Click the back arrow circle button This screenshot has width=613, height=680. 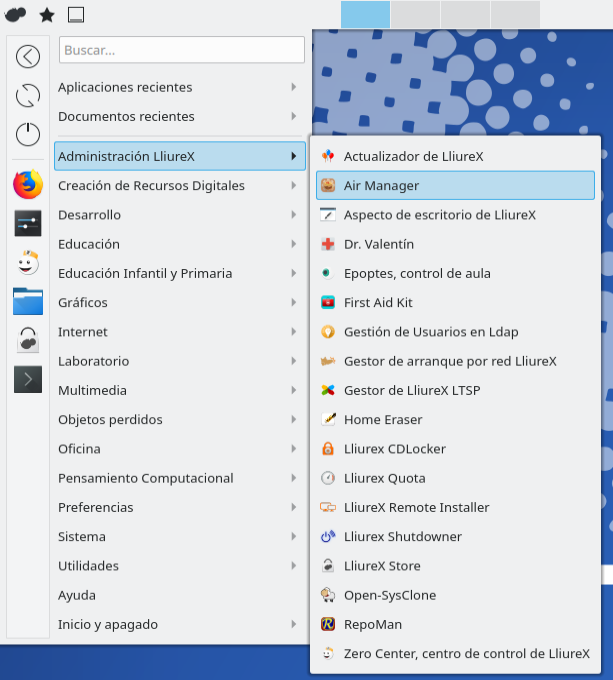28,56
